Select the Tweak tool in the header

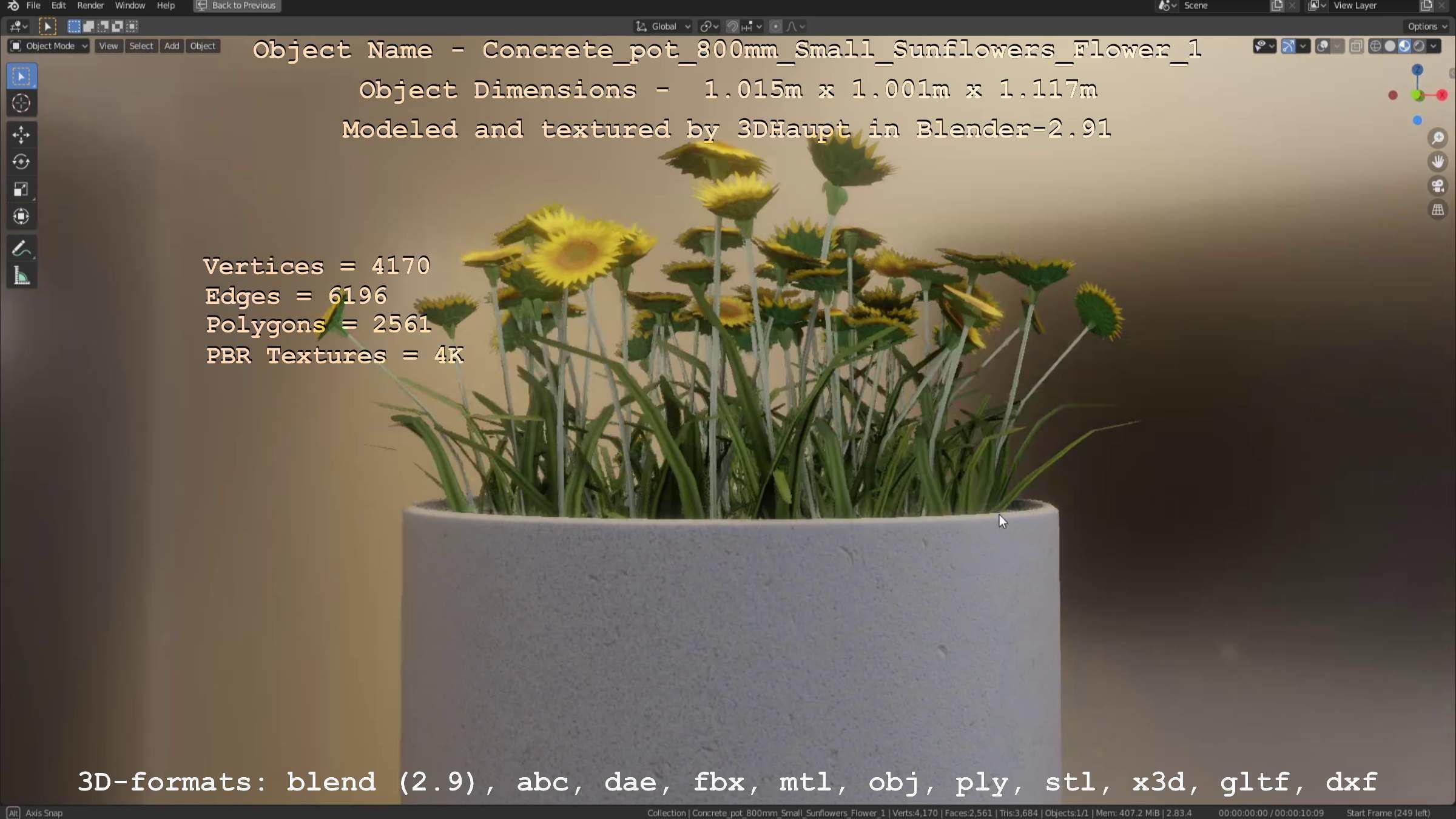click(x=47, y=26)
